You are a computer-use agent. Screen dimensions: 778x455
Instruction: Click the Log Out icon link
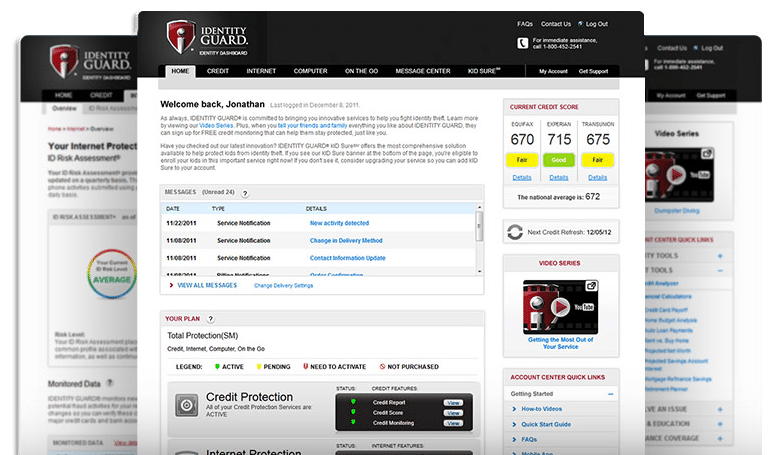pos(581,23)
